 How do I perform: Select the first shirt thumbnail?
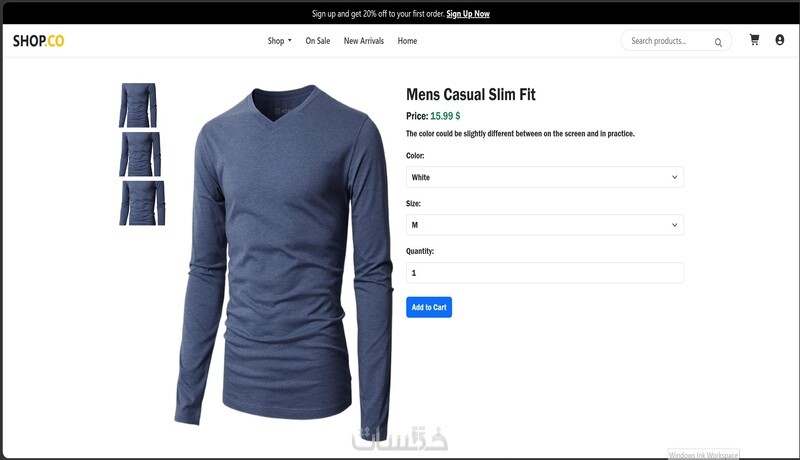(x=138, y=105)
